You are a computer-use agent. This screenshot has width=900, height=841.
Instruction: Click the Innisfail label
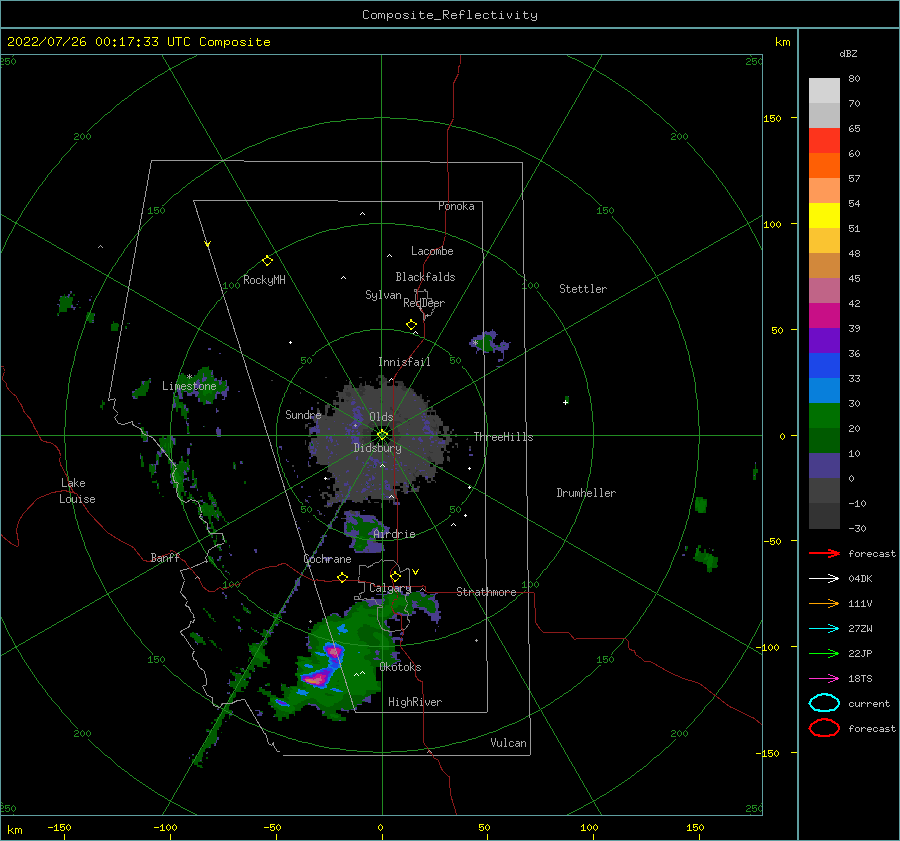pyautogui.click(x=404, y=362)
